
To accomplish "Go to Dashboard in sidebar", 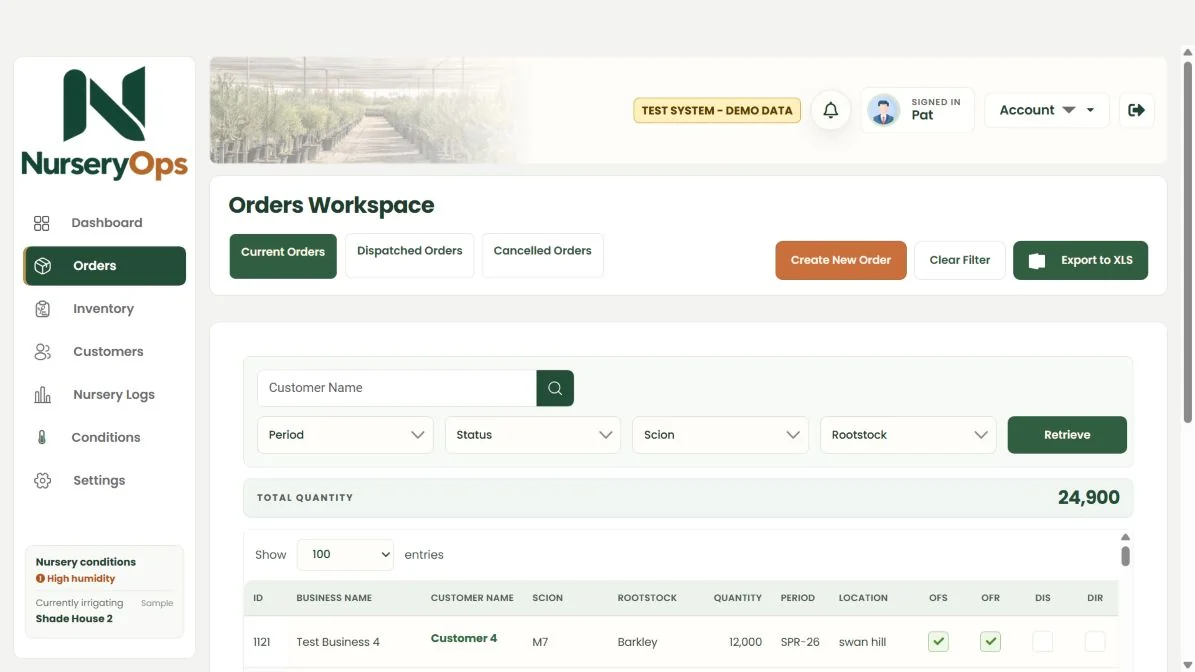I will [104, 223].
